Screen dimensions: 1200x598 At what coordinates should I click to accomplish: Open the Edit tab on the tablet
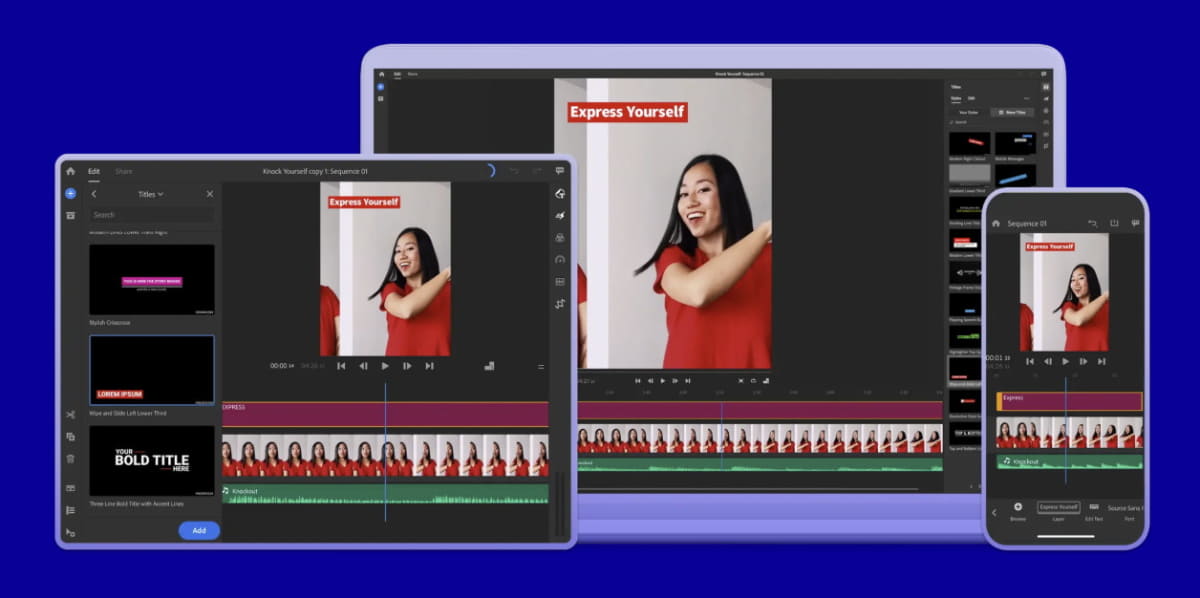(x=94, y=171)
